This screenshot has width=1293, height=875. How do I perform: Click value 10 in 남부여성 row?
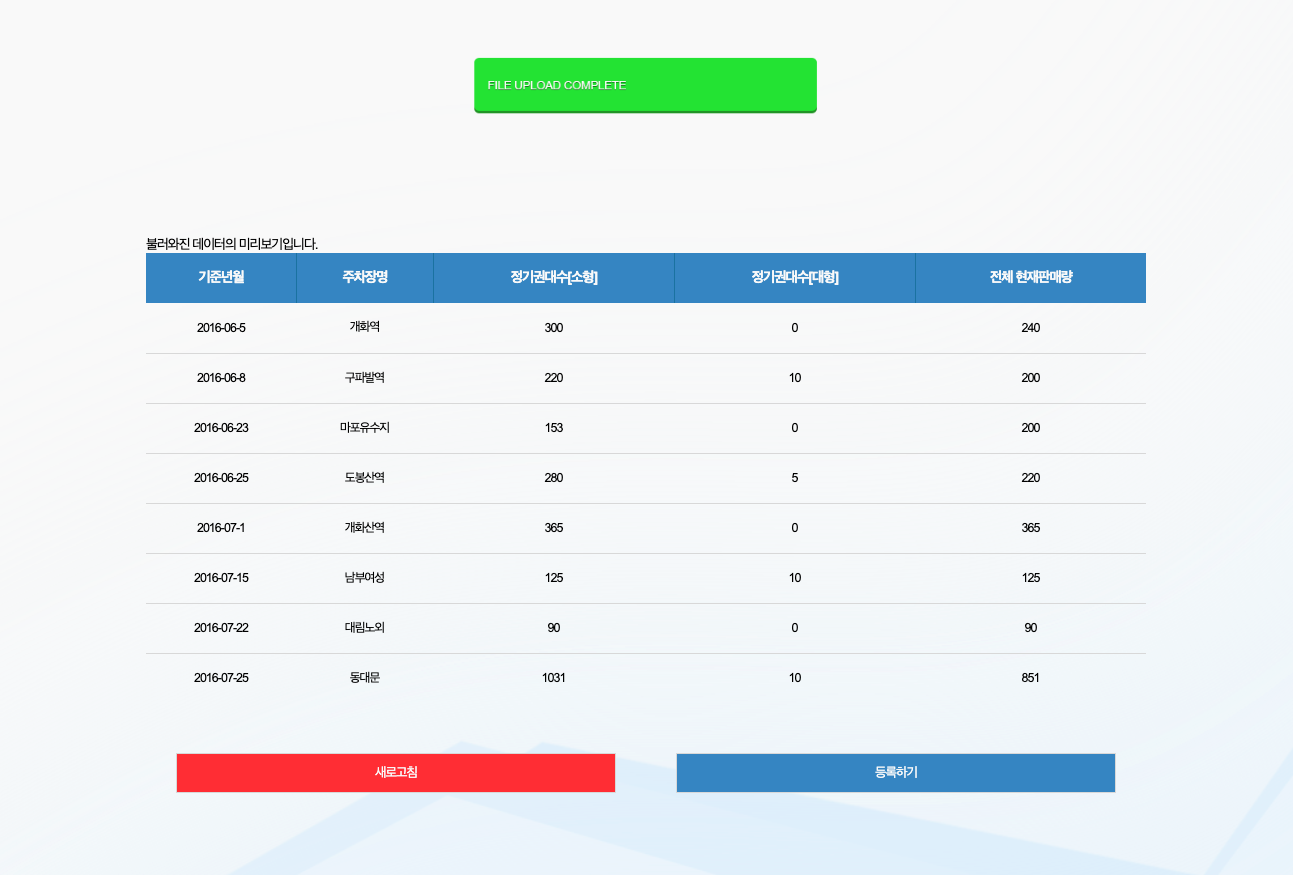(795, 578)
